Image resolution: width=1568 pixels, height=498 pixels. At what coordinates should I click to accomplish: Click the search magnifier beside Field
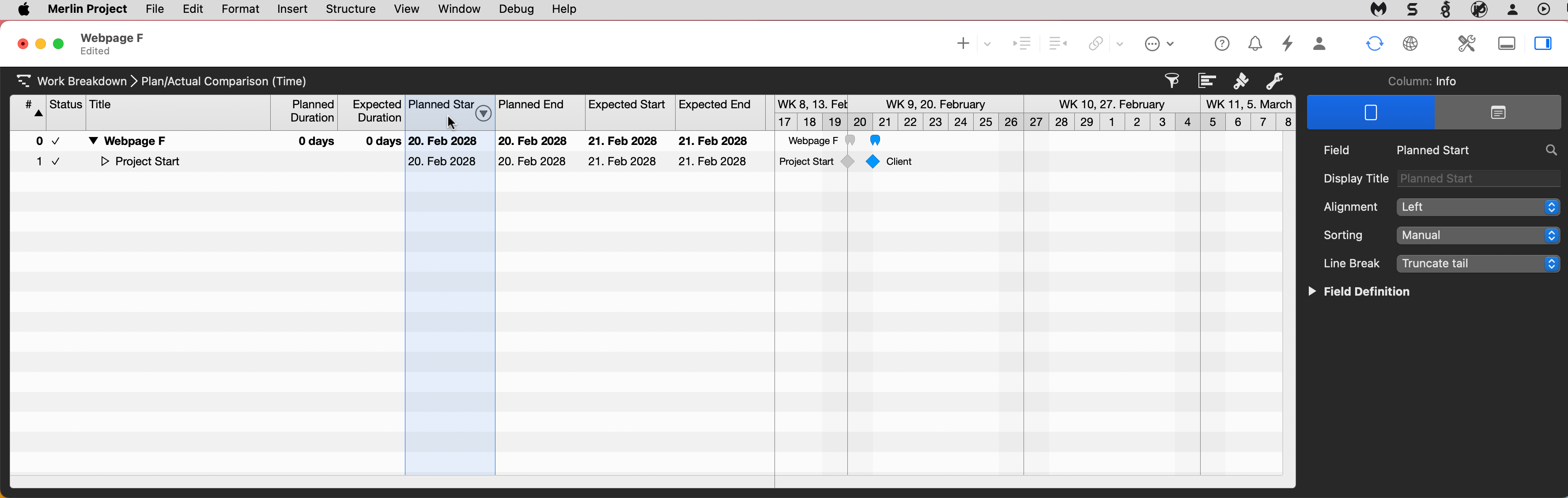tap(1551, 150)
